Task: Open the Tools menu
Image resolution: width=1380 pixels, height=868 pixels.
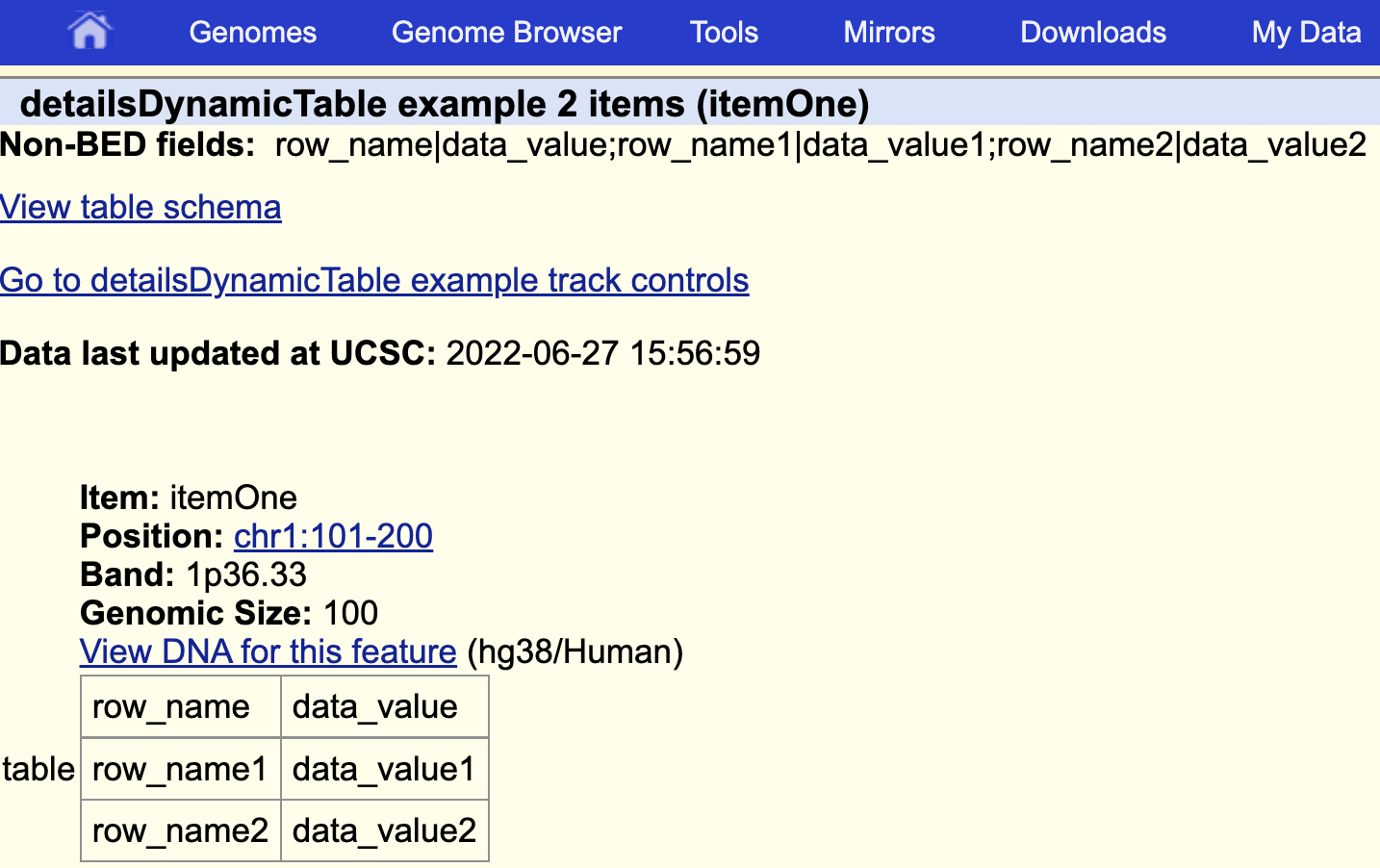Action: coord(724,32)
